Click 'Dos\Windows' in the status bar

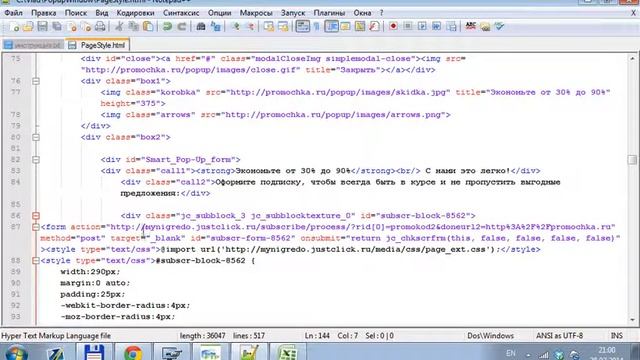490,336
